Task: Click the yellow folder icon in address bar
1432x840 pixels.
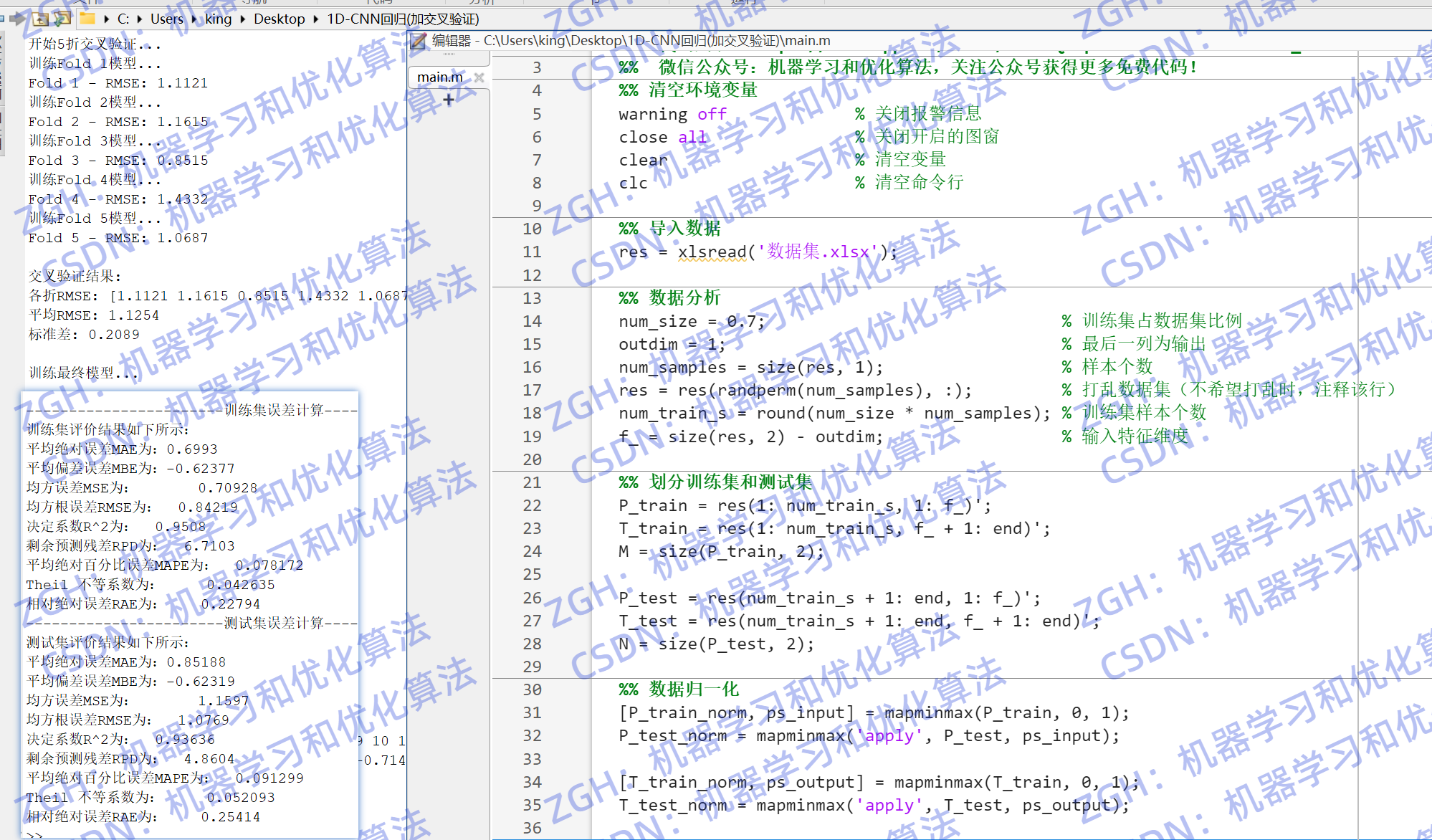Action: pyautogui.click(x=87, y=19)
